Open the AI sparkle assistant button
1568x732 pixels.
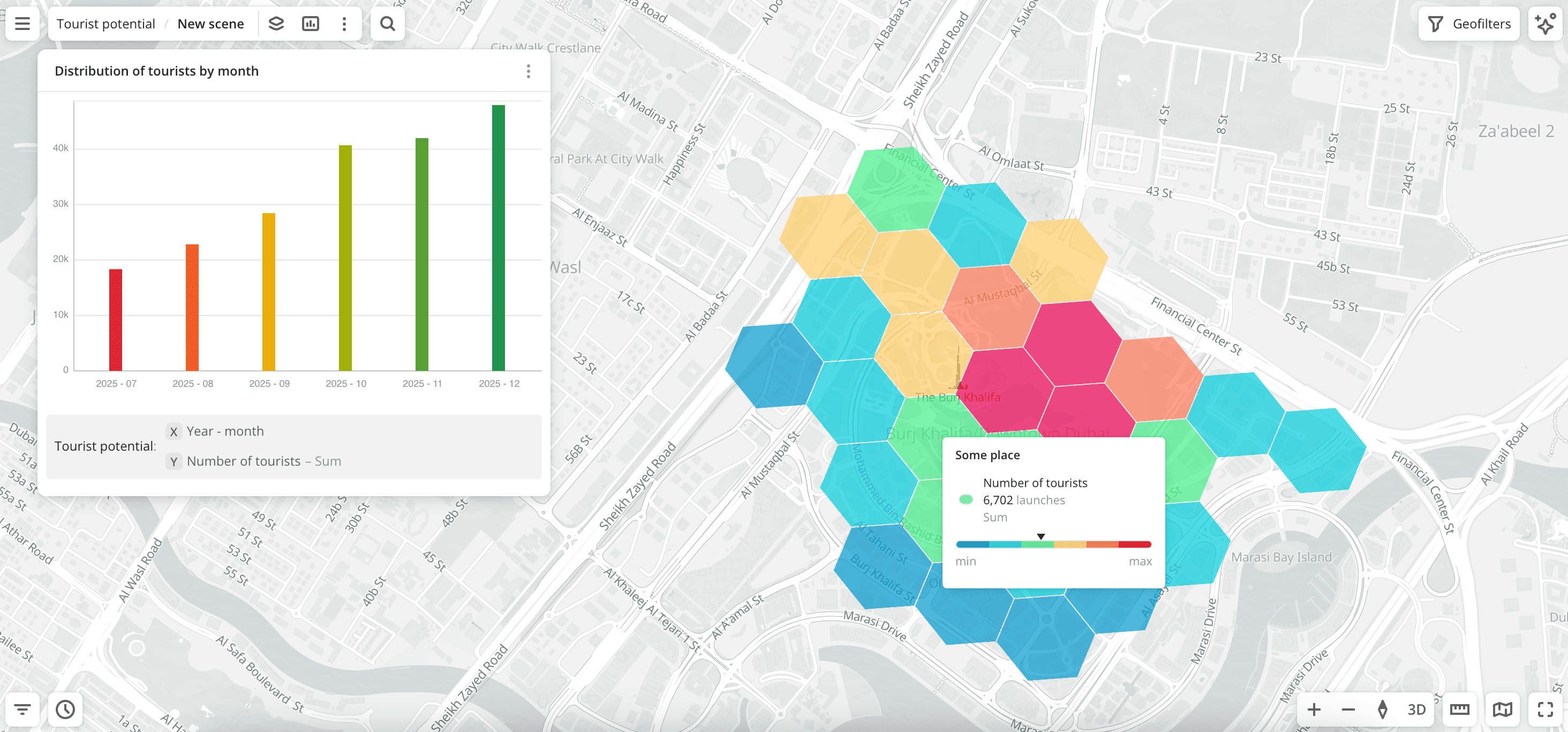(x=1544, y=24)
